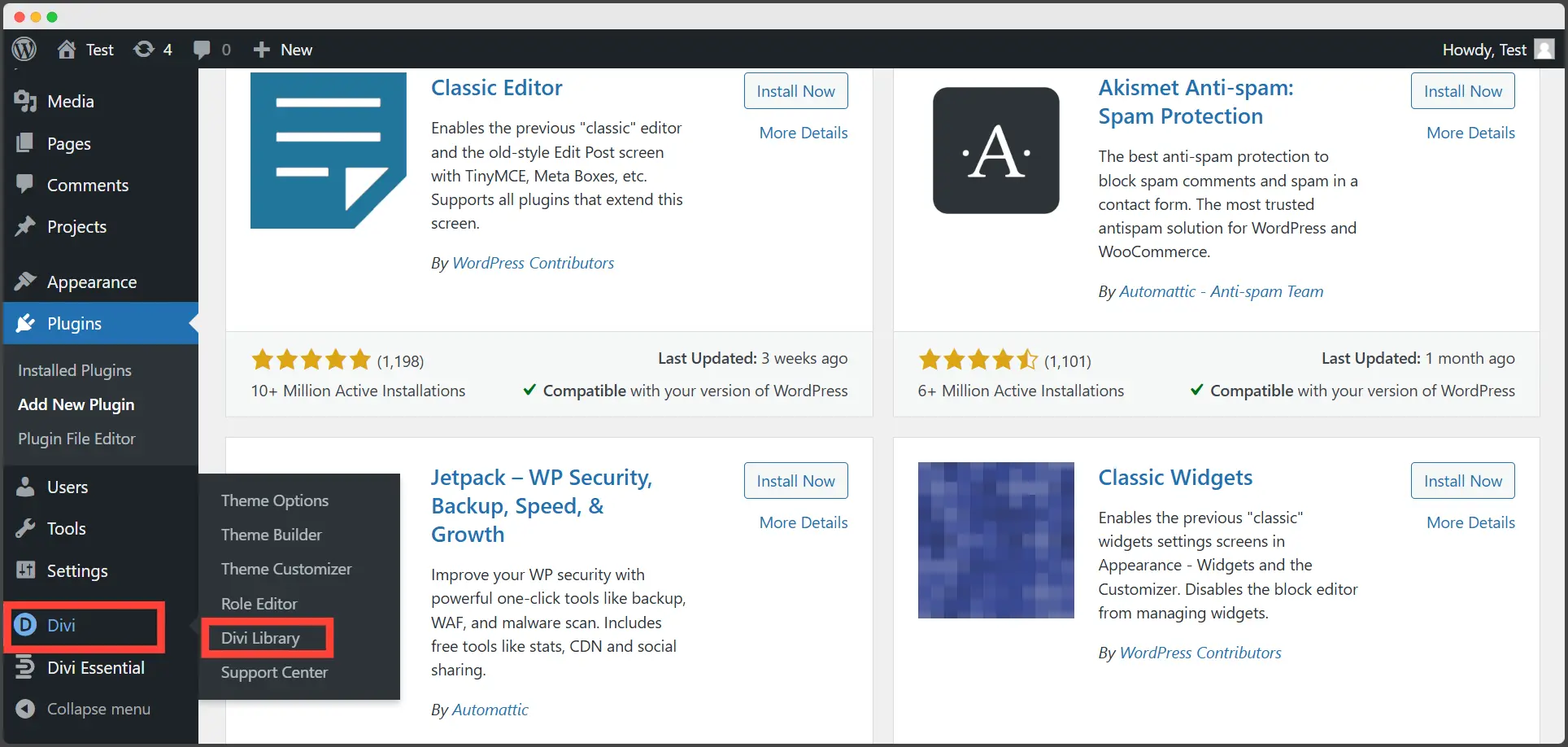Open Divi Library
The width and height of the screenshot is (1568, 747).
(260, 638)
